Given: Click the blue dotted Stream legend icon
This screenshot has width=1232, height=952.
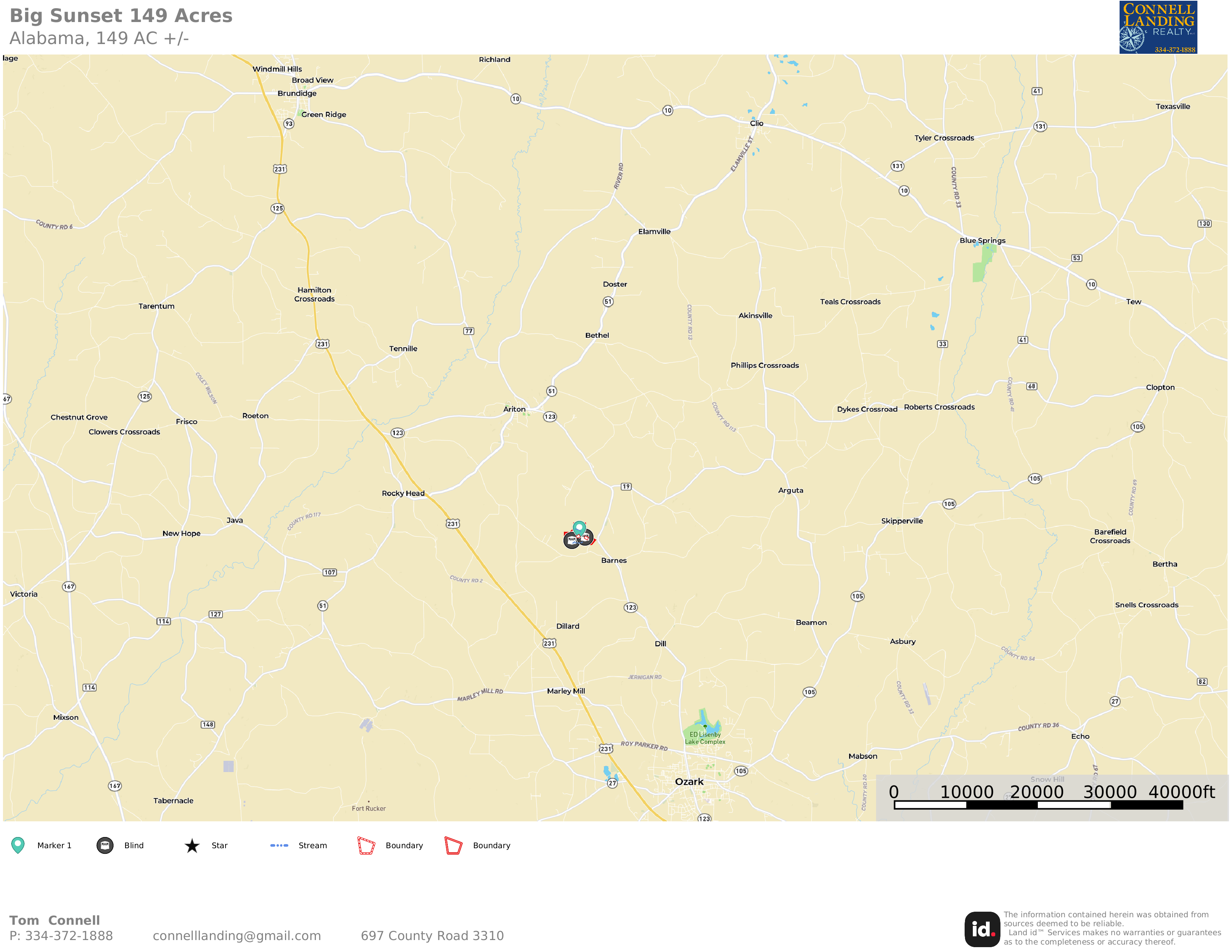Looking at the screenshot, I should coord(279,845).
